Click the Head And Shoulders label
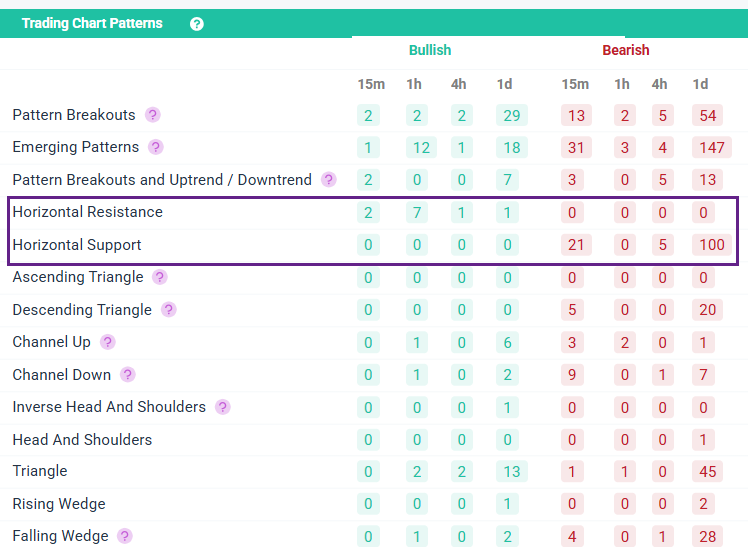Image resolution: width=748 pixels, height=547 pixels. [x=82, y=440]
